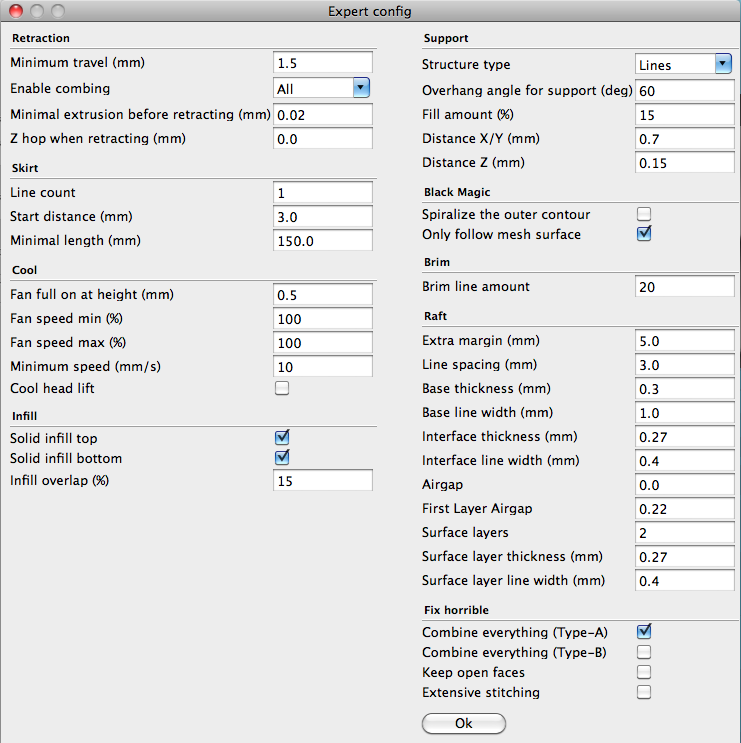Enable Extensive stitching checkbox
The image size is (741, 743).
point(644,692)
